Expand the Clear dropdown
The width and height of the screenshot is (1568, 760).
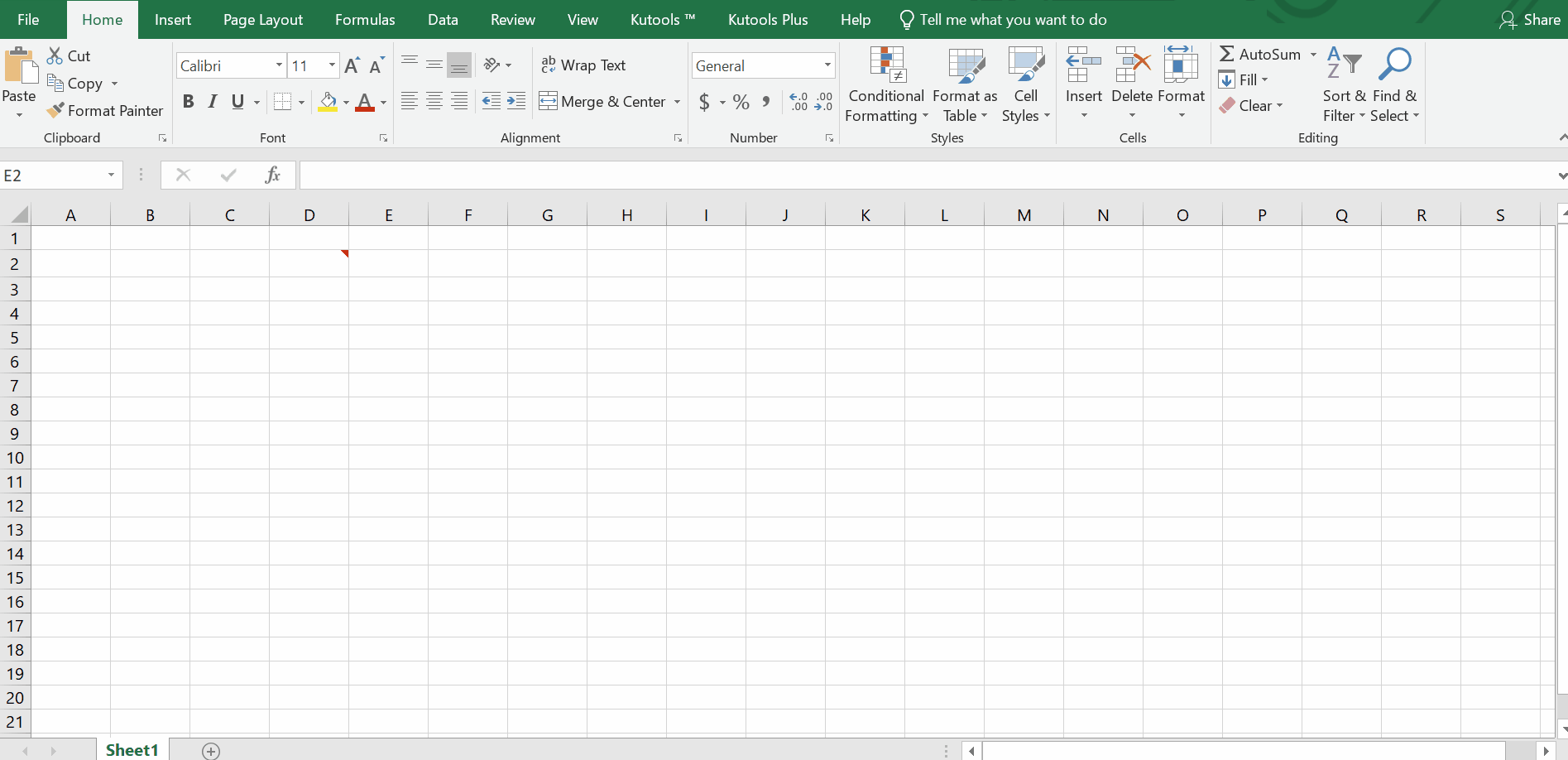[x=1279, y=106]
